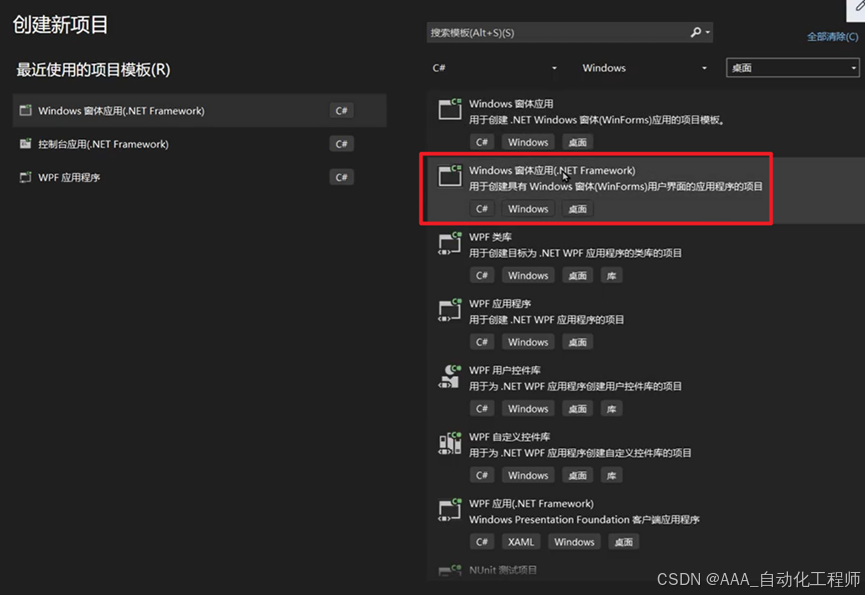Open the C# language filter dropdown
Viewport: 865px width, 595px height.
494,68
